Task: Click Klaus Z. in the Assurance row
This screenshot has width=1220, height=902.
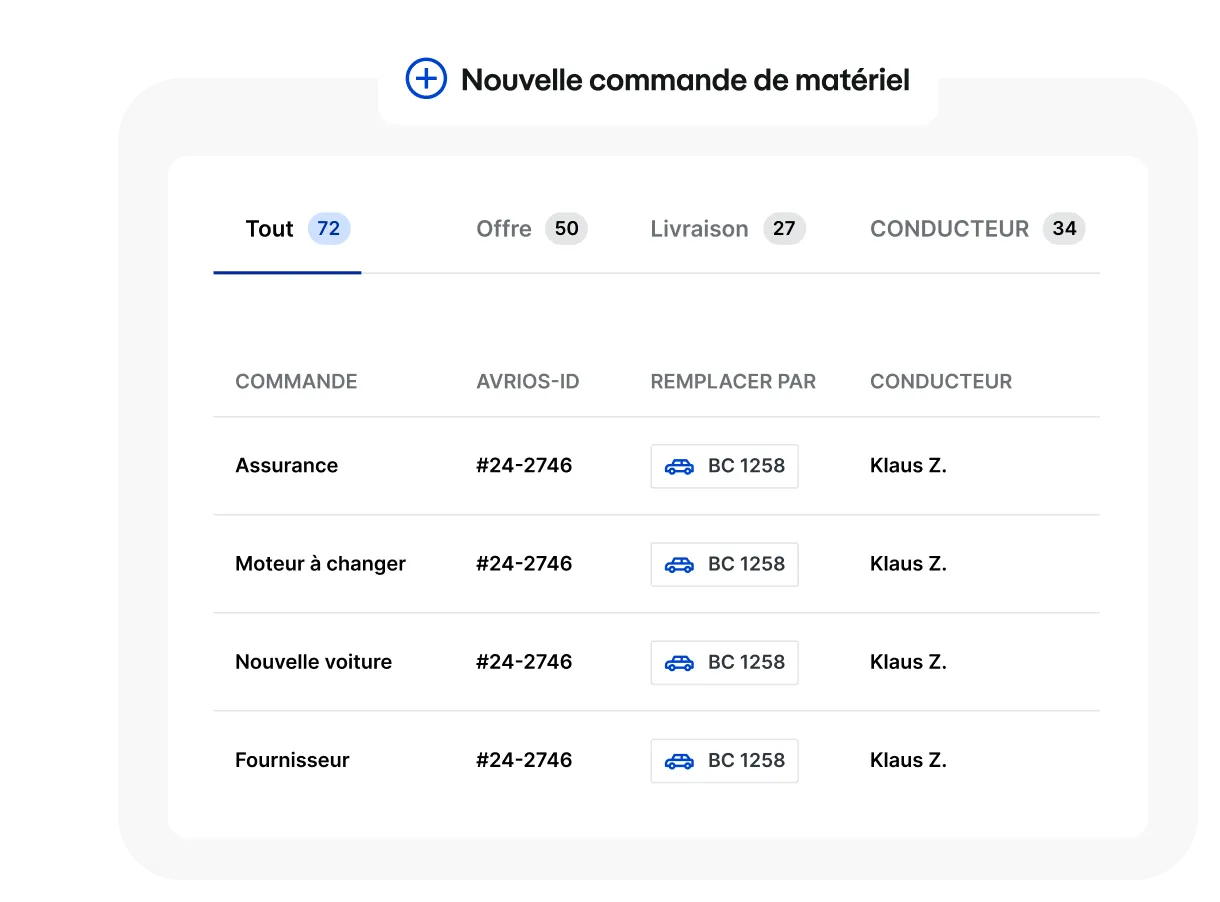Action: pyautogui.click(x=908, y=466)
